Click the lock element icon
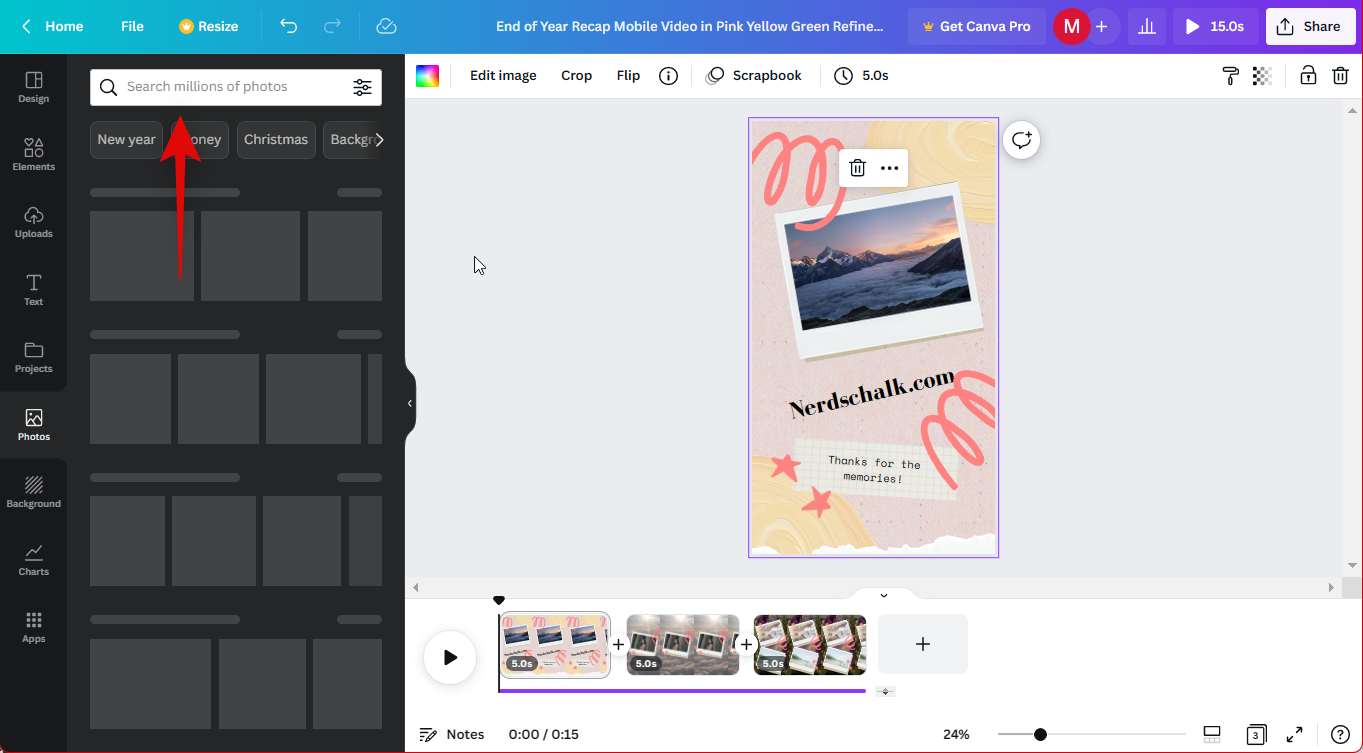The height and width of the screenshot is (753, 1363). (1308, 76)
